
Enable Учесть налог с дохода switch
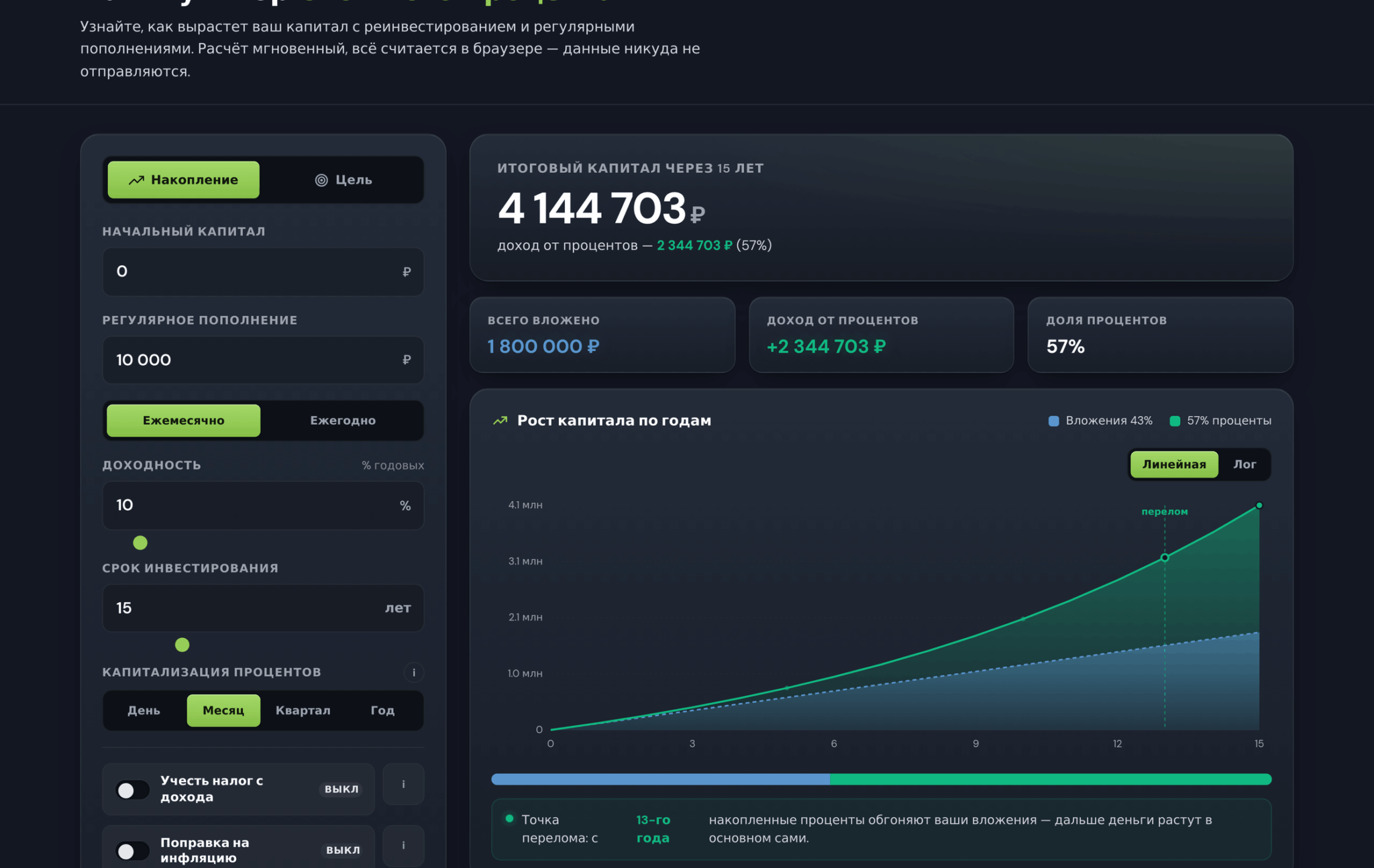pos(133,790)
